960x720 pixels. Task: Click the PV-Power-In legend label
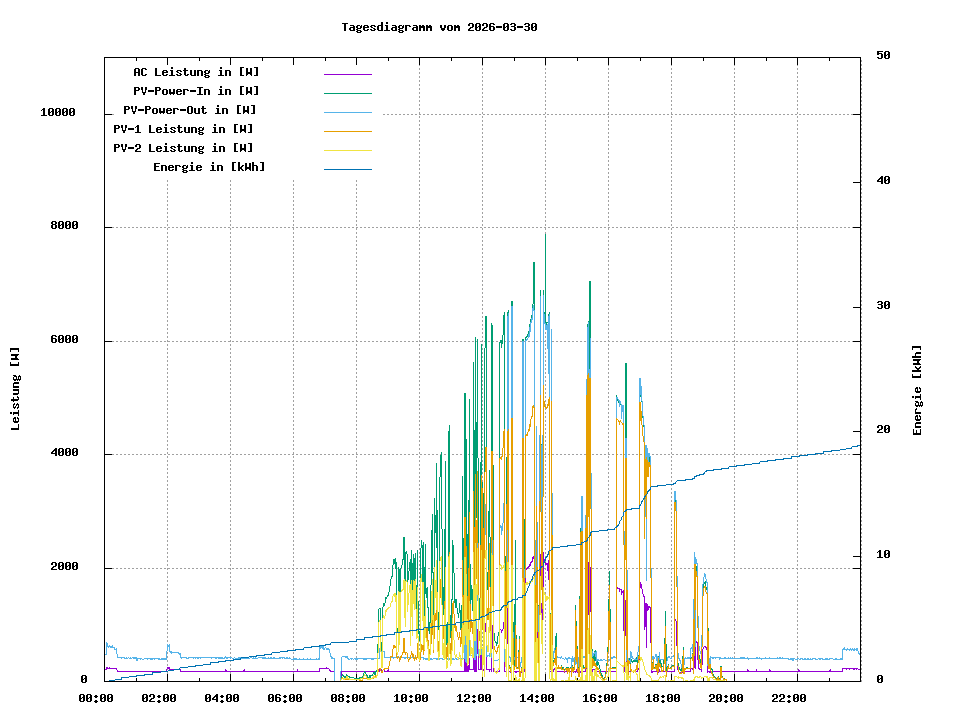point(196,91)
